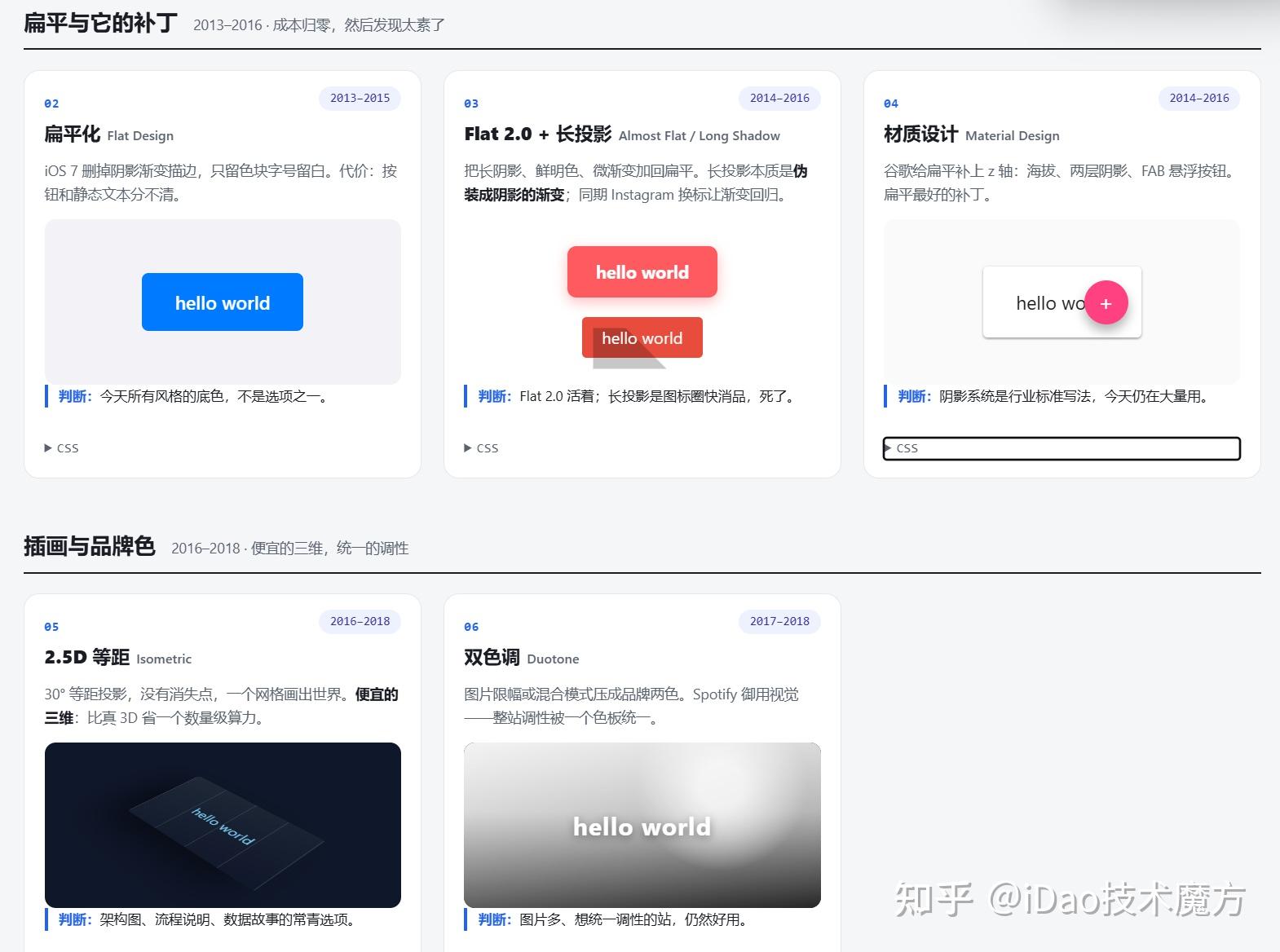Click the pink plus FAB button
The image size is (1280, 952).
coord(1106,303)
